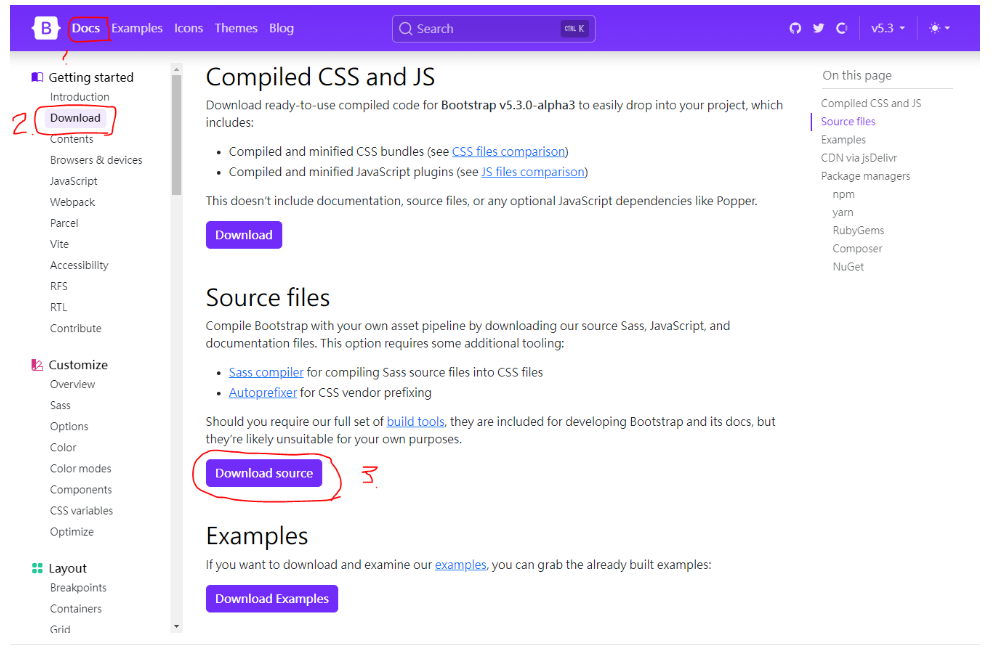Click the Download Examples button
This screenshot has height=650, width=997.
click(x=272, y=598)
